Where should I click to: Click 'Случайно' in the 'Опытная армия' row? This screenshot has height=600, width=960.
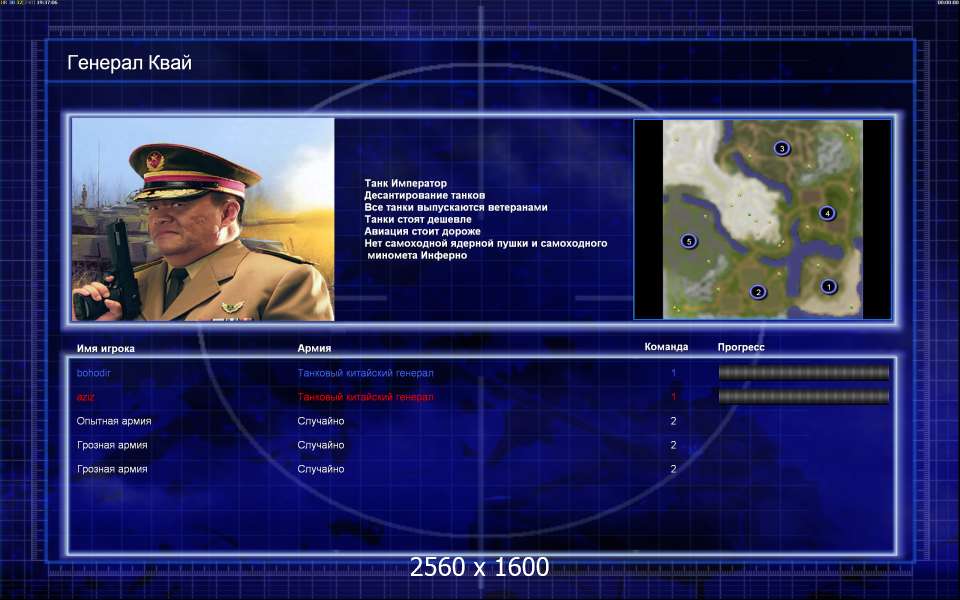321,421
